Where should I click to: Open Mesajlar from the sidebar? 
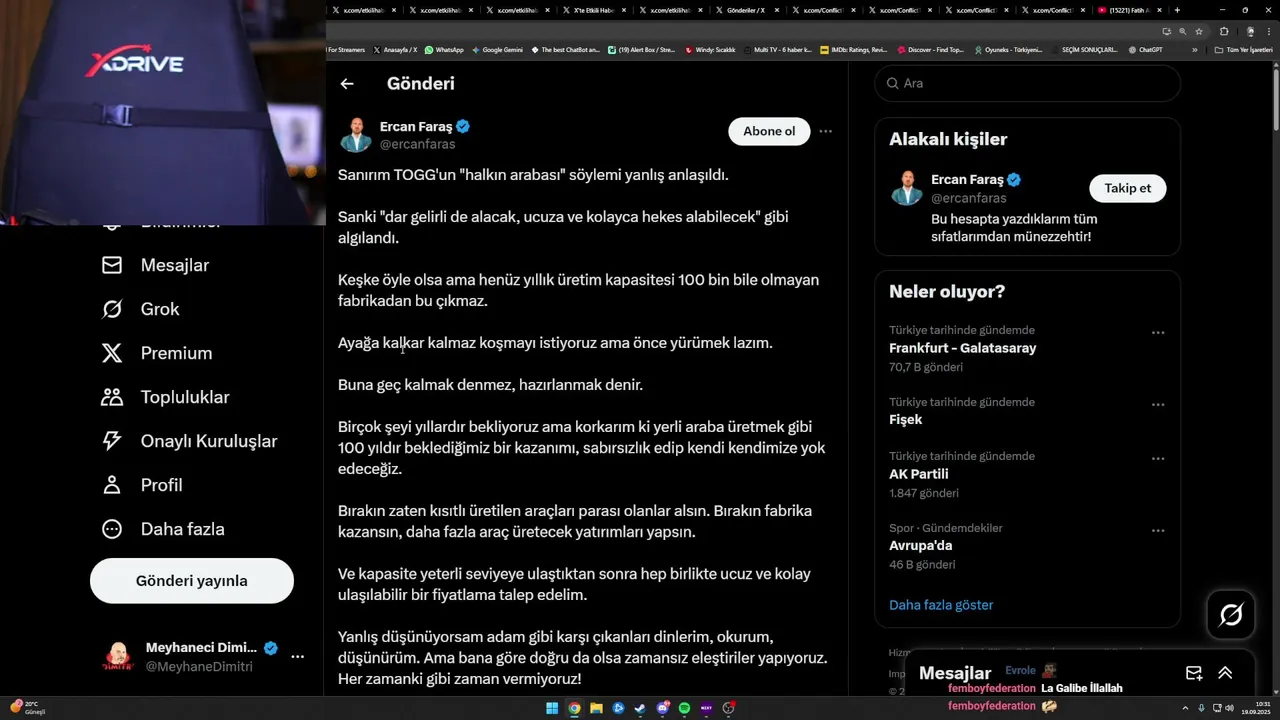(x=156, y=265)
